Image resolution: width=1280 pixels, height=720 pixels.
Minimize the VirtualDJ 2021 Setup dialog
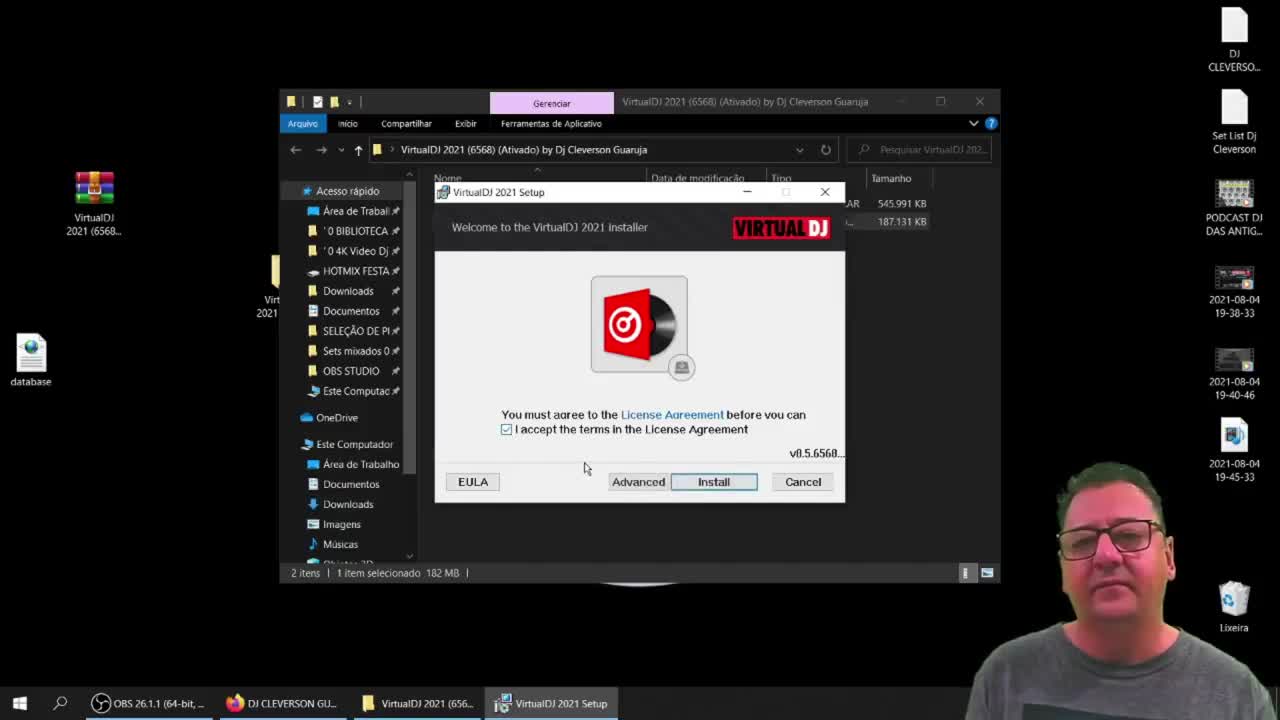point(747,192)
